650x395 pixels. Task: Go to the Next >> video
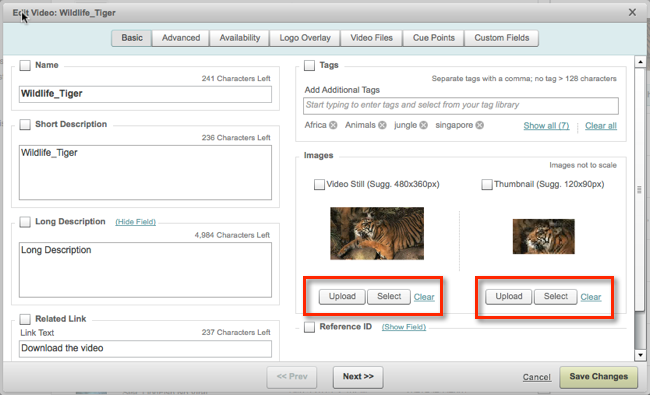click(358, 377)
